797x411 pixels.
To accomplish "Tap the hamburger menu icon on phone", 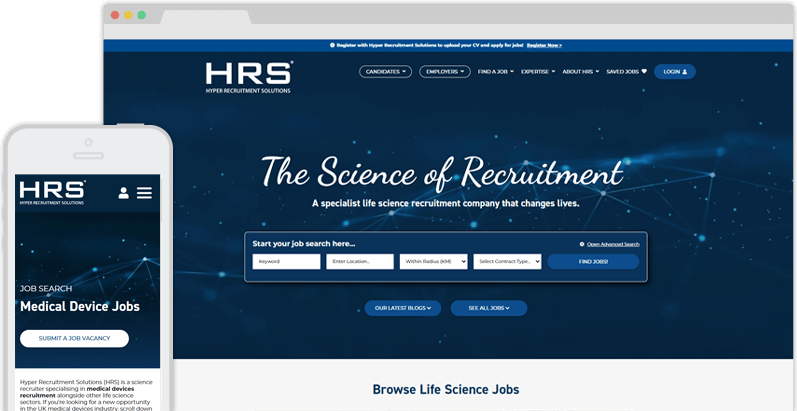I will [144, 193].
